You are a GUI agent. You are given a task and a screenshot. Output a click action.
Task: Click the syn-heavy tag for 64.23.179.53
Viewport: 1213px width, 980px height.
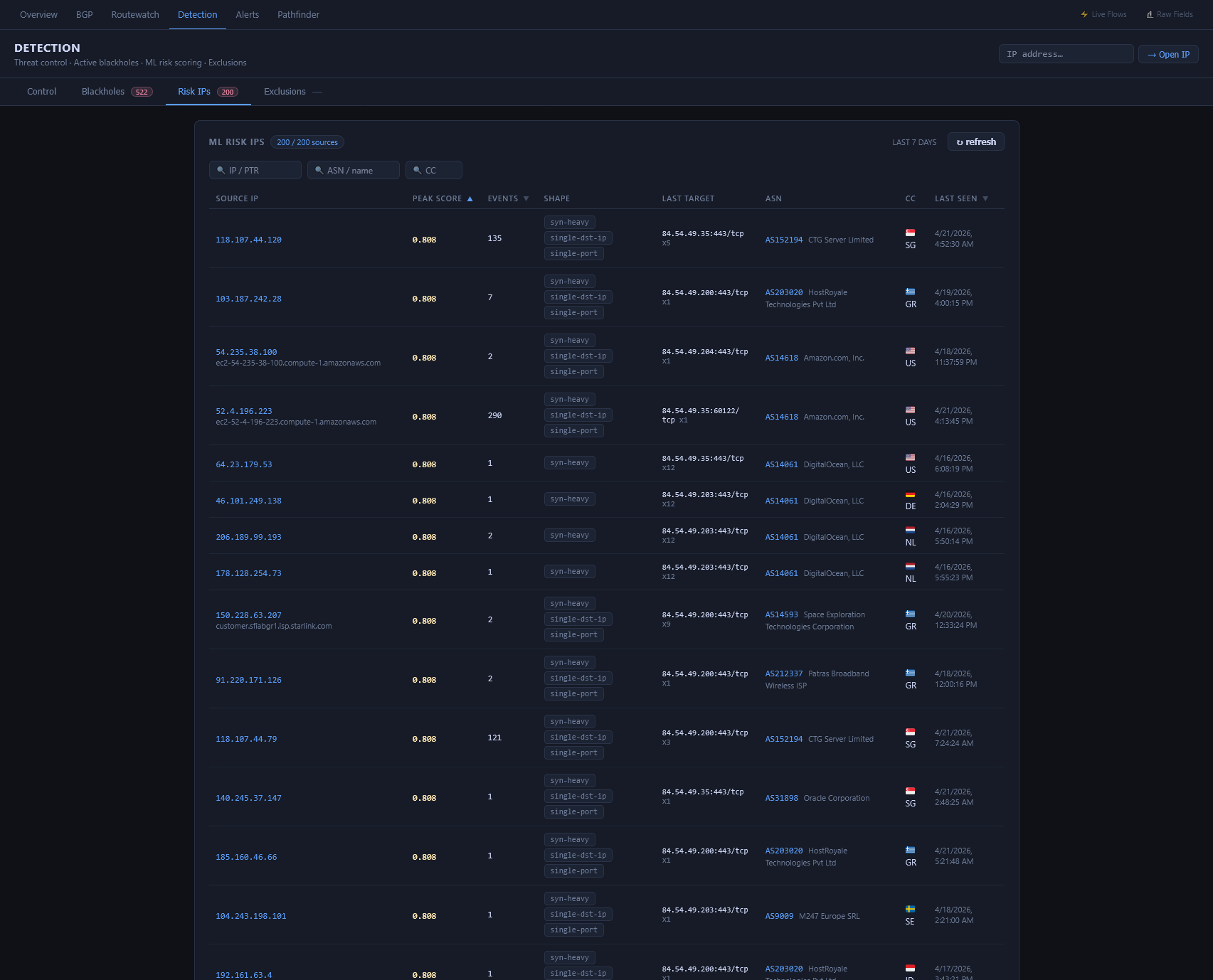(569, 463)
